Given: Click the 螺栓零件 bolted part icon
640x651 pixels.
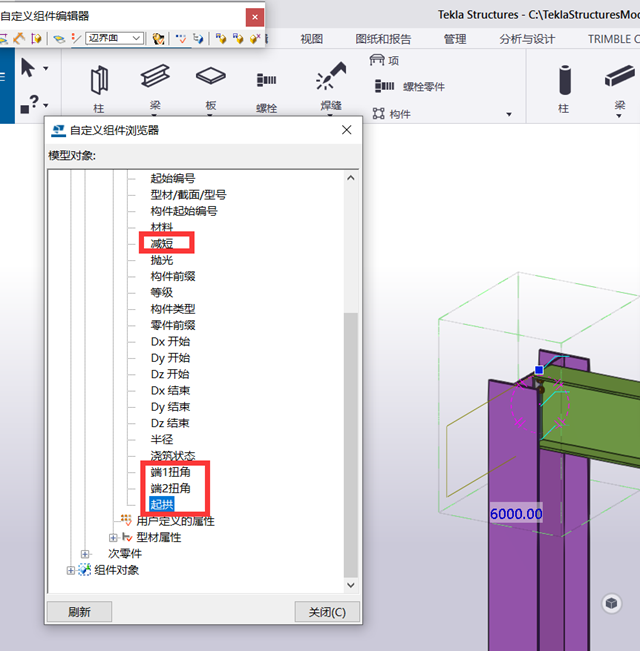Looking at the screenshot, I should (385, 86).
